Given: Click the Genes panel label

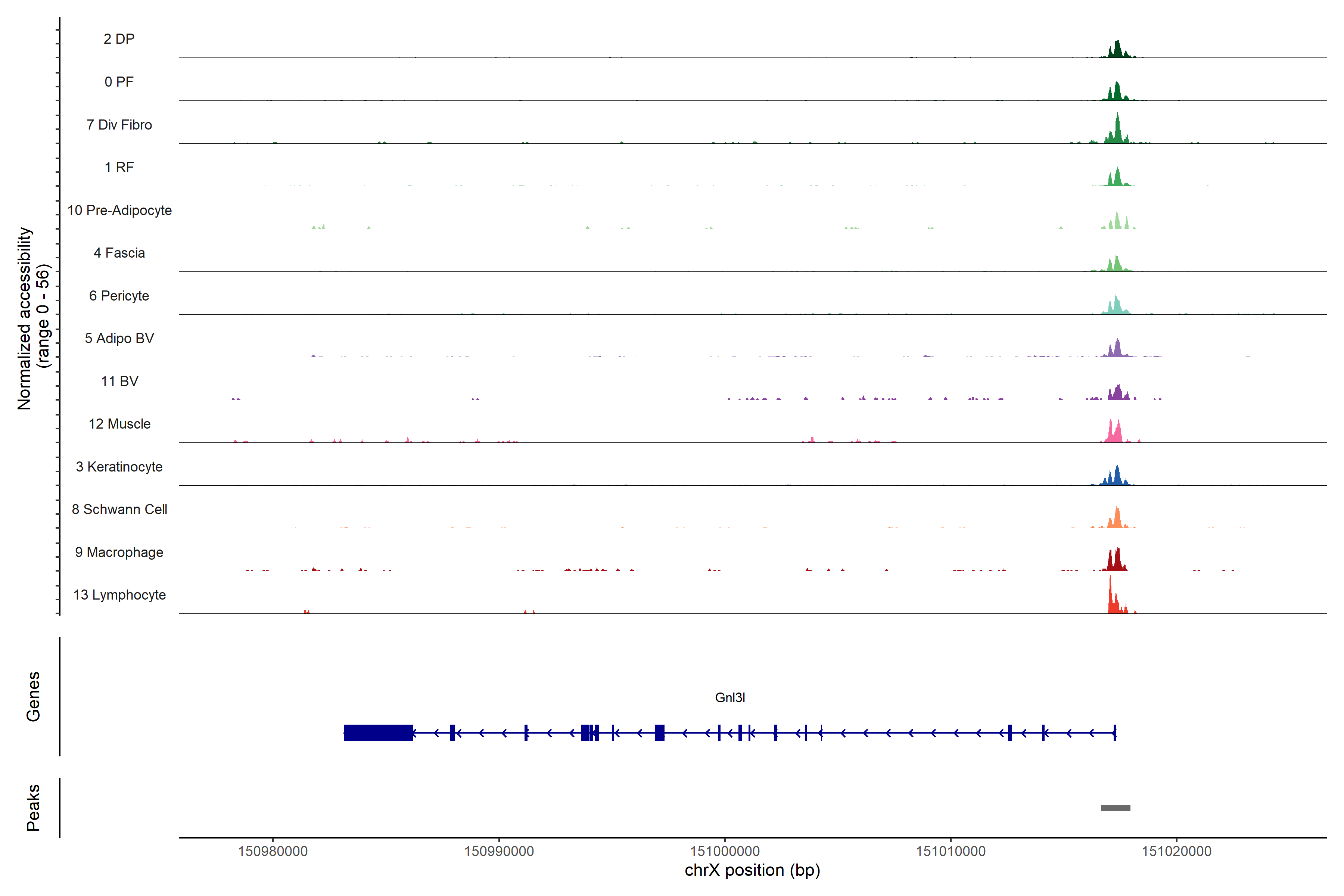Looking at the screenshot, I should pyautogui.click(x=33, y=697).
